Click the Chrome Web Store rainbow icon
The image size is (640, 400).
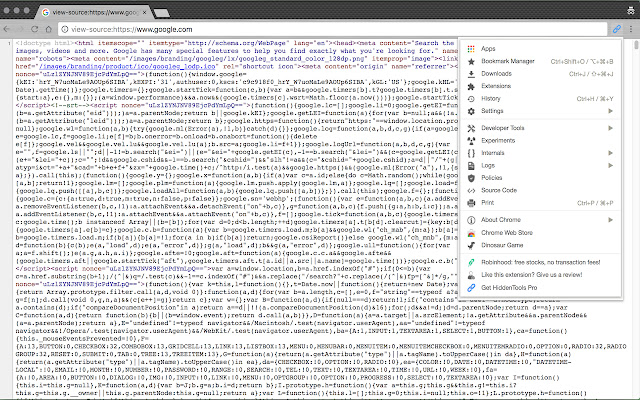click(x=471, y=233)
